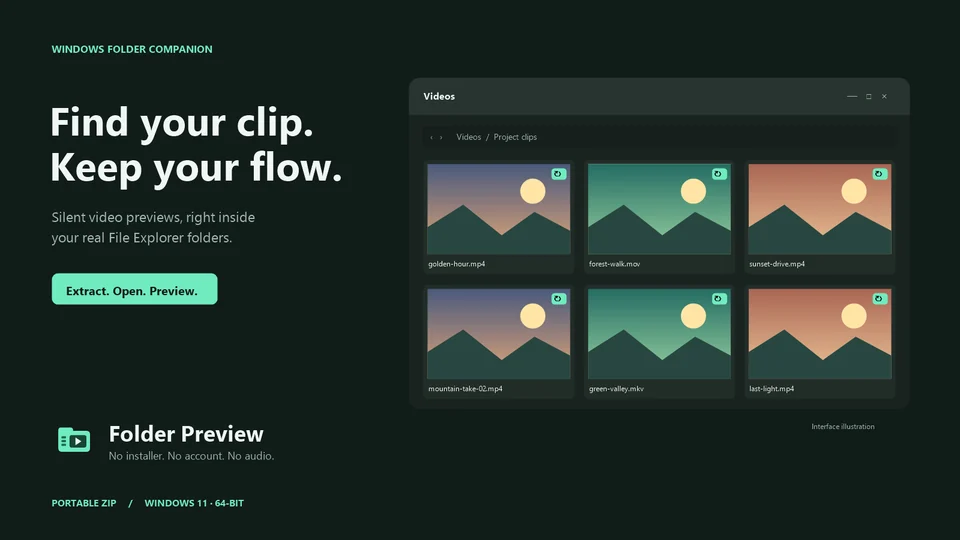Image resolution: width=960 pixels, height=540 pixels.
Task: Click the Videos window title text
Action: 439,96
